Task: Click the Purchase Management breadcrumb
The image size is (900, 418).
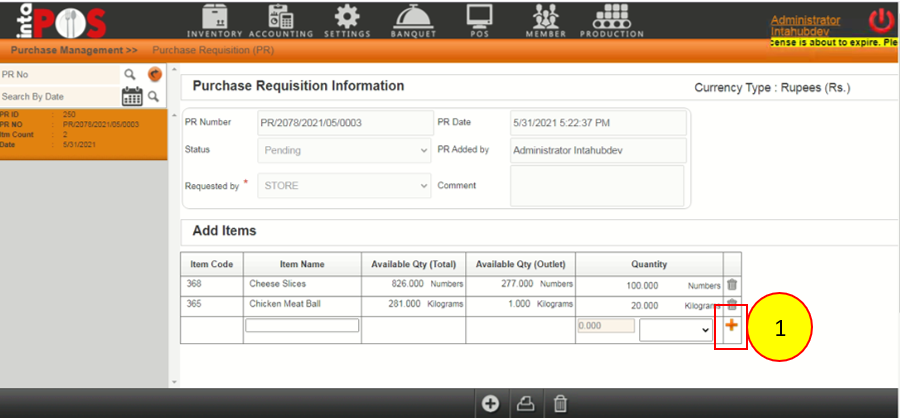Action: (x=74, y=49)
